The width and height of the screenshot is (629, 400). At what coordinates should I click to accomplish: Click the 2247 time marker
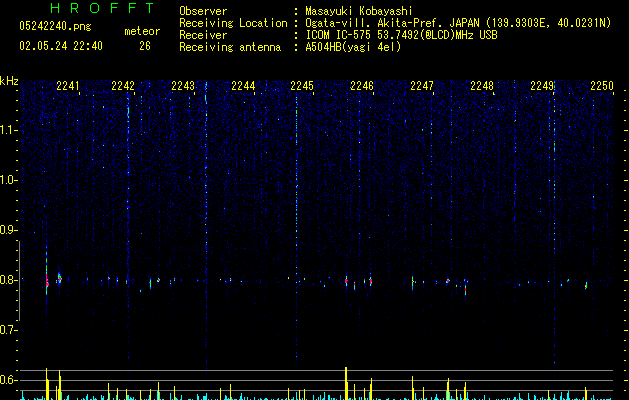click(x=422, y=86)
